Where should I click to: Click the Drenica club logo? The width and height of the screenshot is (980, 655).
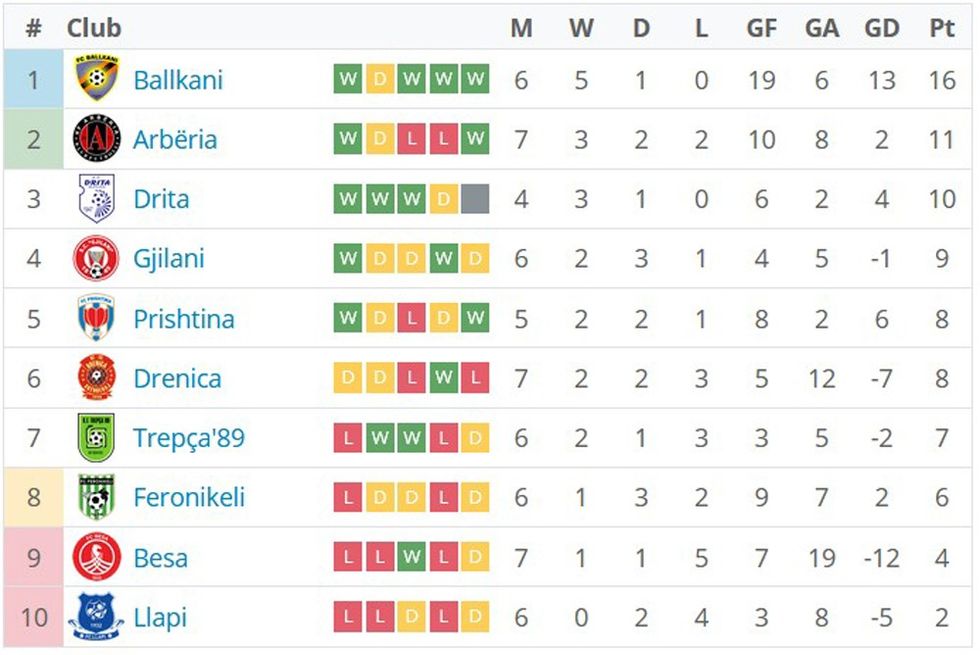[x=96, y=378]
